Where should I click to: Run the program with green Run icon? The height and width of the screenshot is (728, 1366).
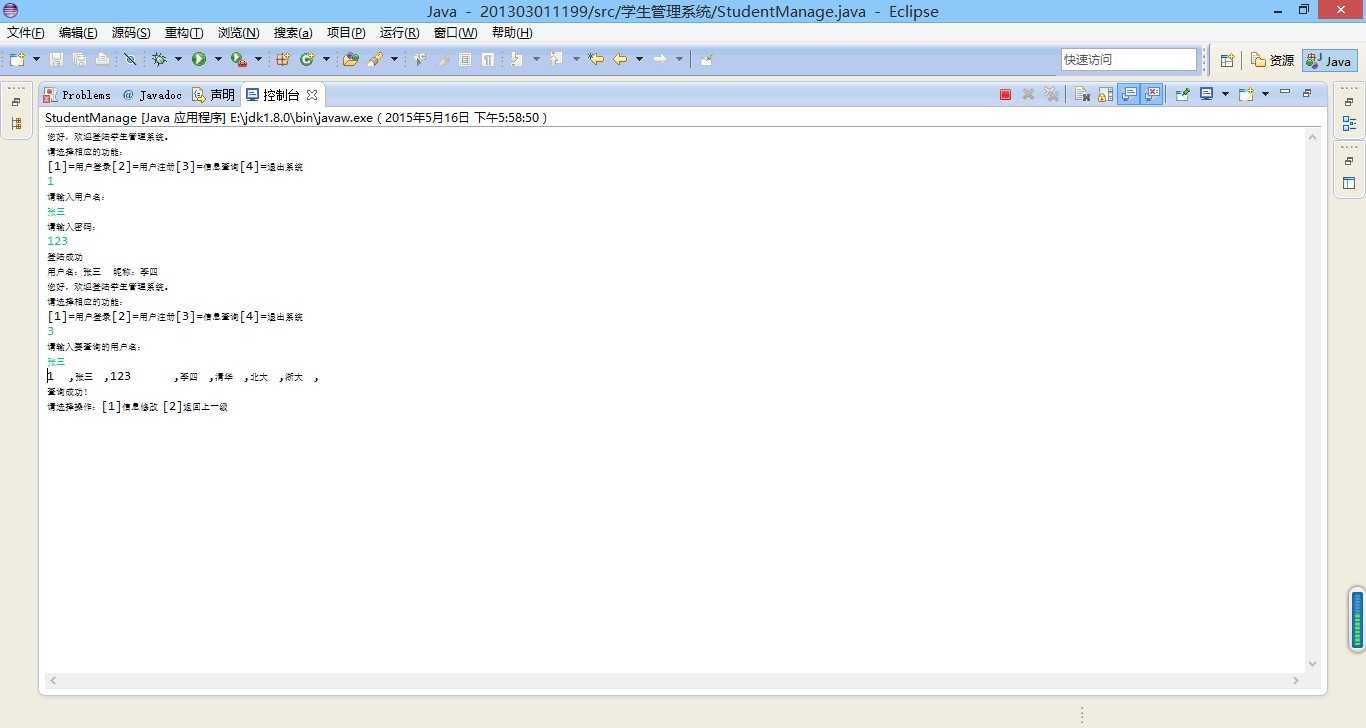199,59
